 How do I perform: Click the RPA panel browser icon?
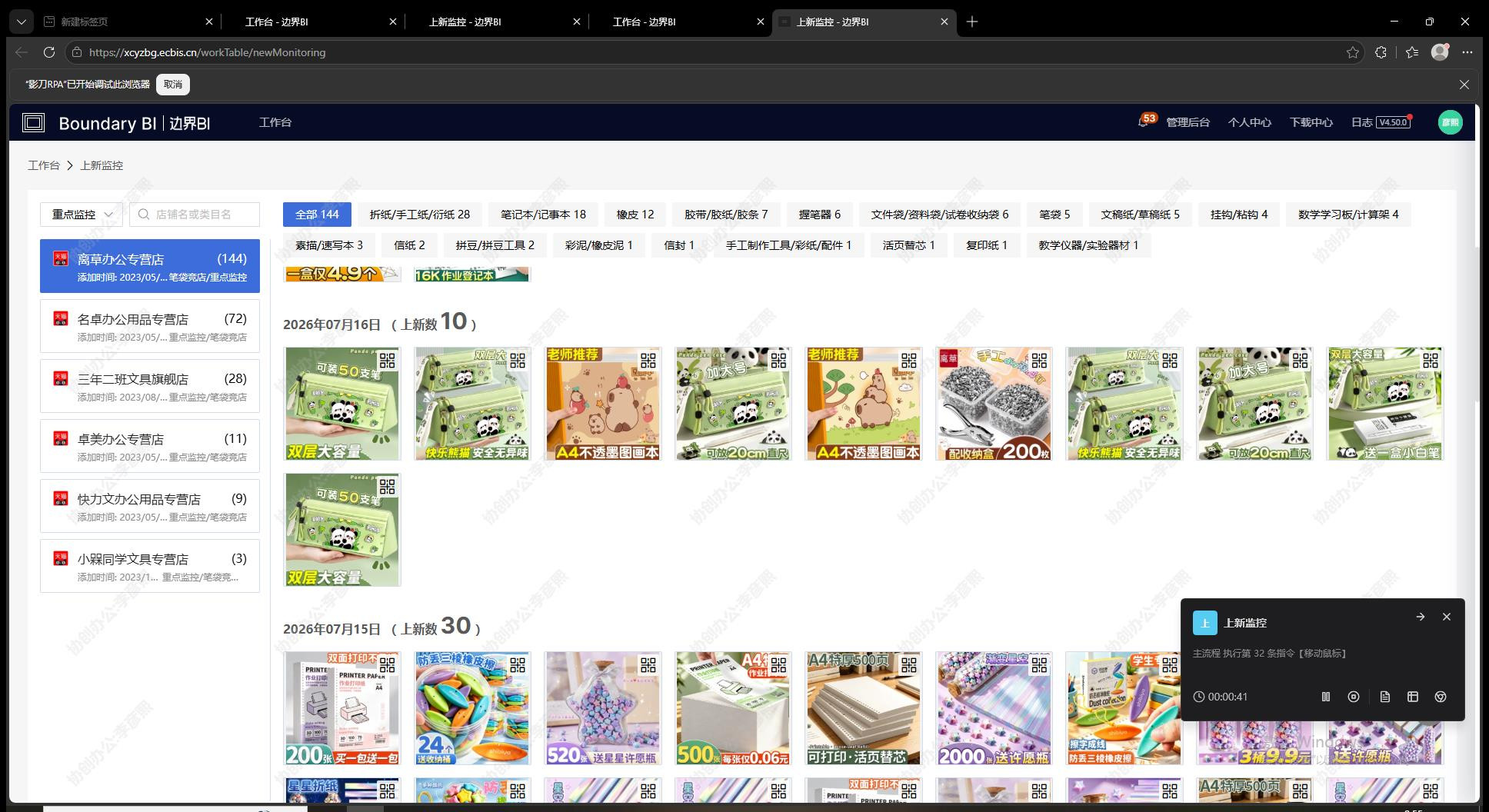tap(1441, 697)
